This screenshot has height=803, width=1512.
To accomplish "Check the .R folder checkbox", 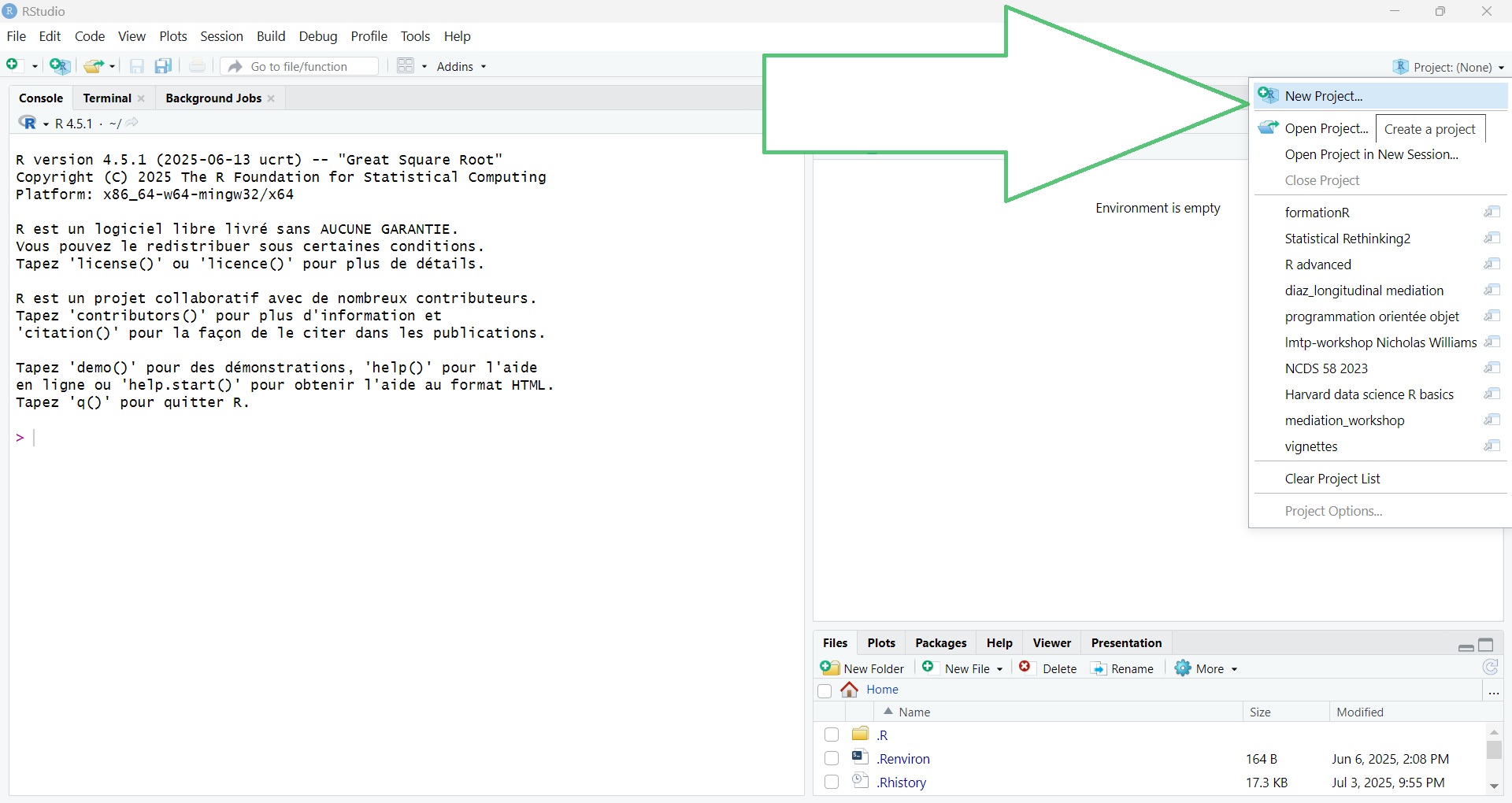I will 832,735.
